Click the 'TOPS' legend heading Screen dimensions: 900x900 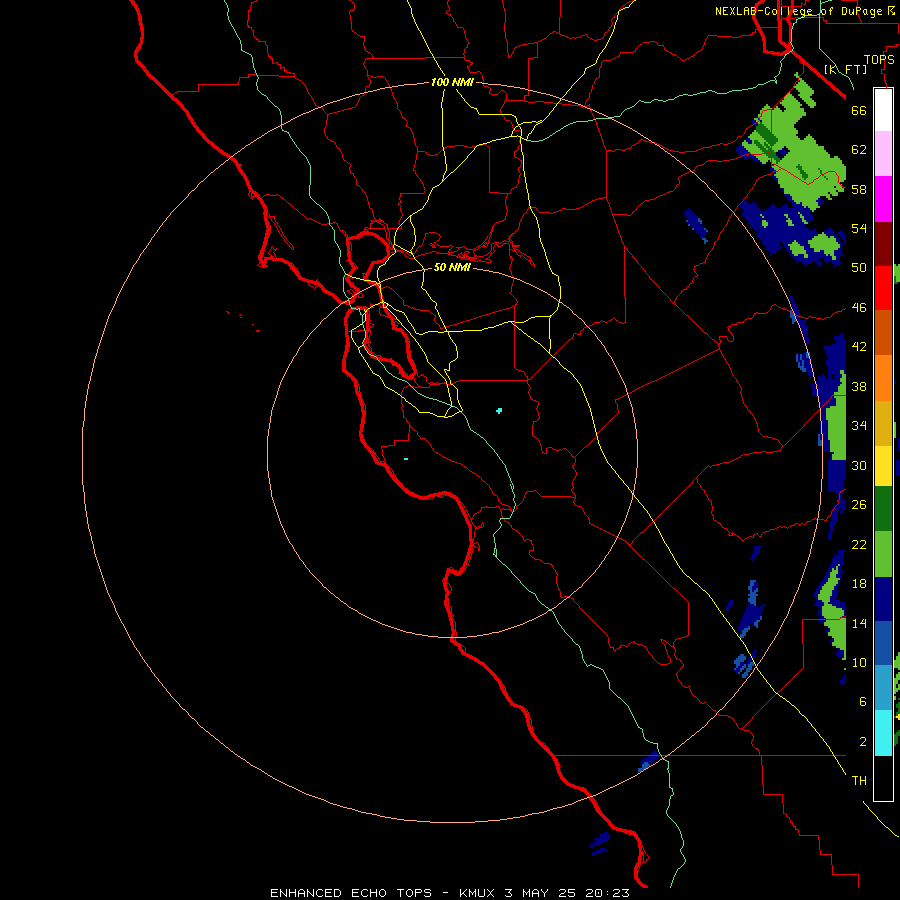tap(879, 60)
